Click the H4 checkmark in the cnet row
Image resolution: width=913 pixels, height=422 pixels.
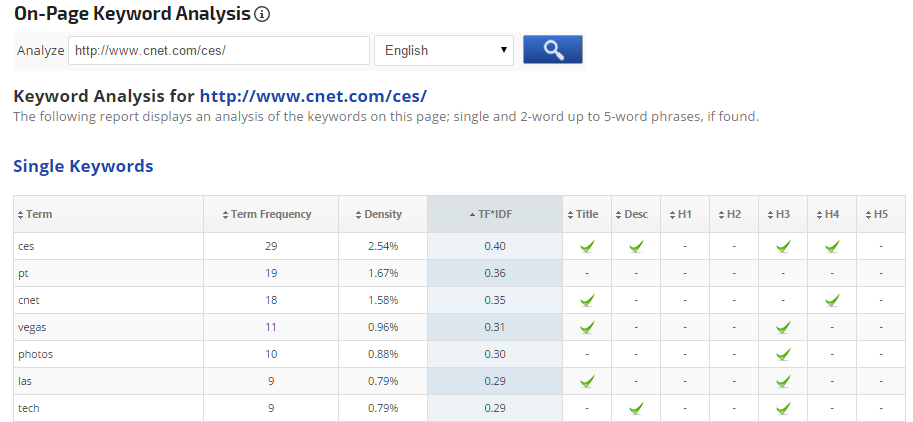tap(831, 300)
